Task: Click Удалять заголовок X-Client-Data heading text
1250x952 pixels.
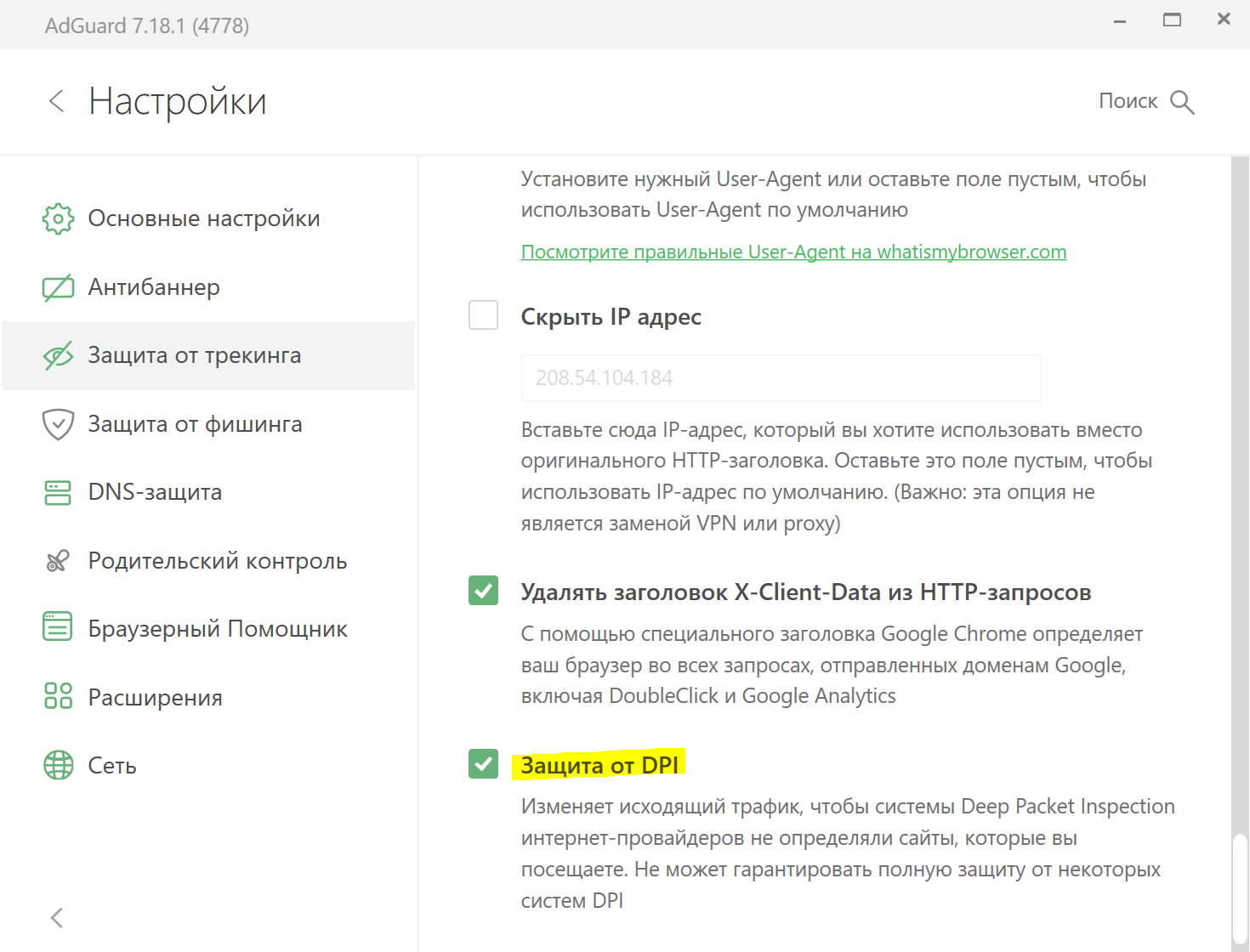Action: 805,592
